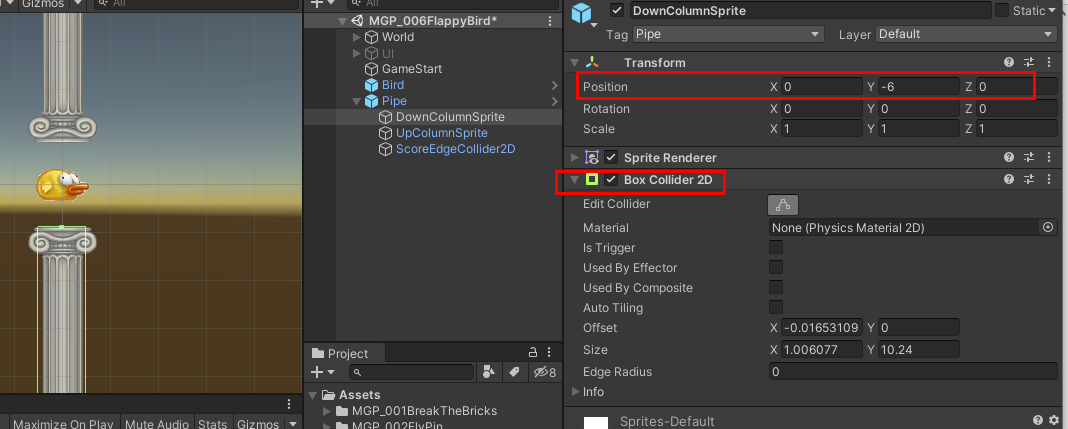
Task: Open Sprite Renderer kebab menu
Action: (1049, 157)
